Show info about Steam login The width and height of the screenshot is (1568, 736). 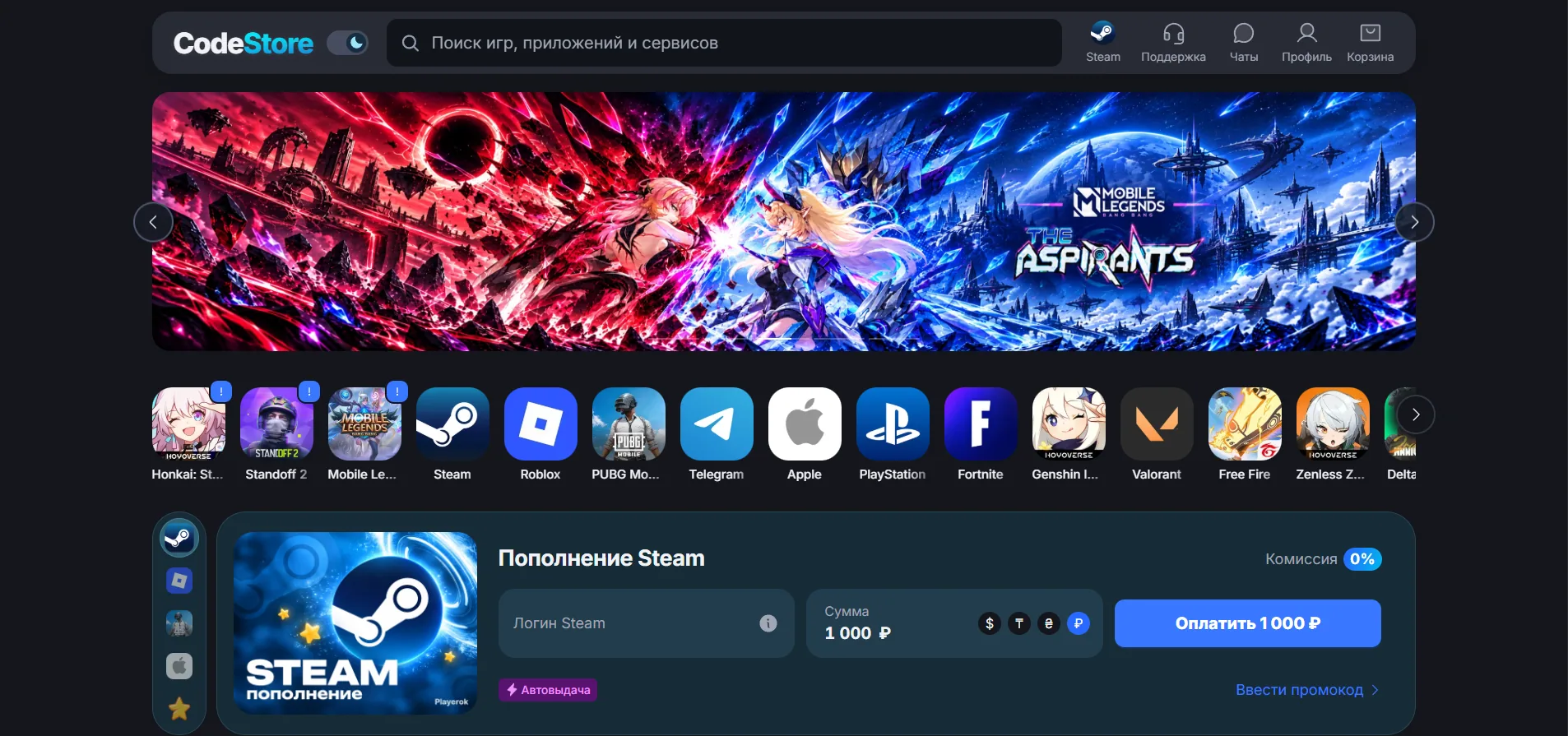pos(768,623)
